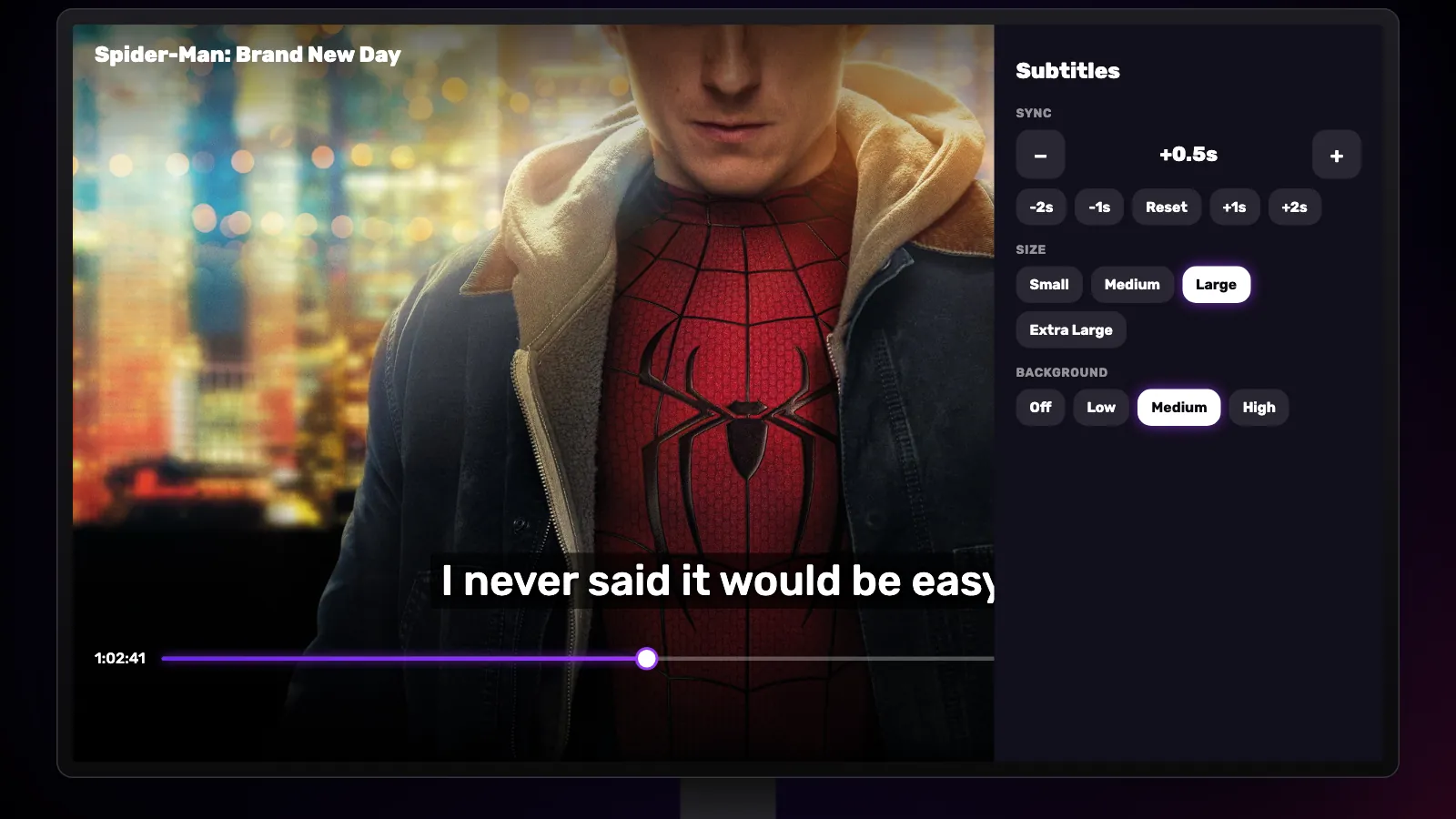The width and height of the screenshot is (1456, 819).
Task: Shift subtitles forward by +2s
Action: 1294,207
